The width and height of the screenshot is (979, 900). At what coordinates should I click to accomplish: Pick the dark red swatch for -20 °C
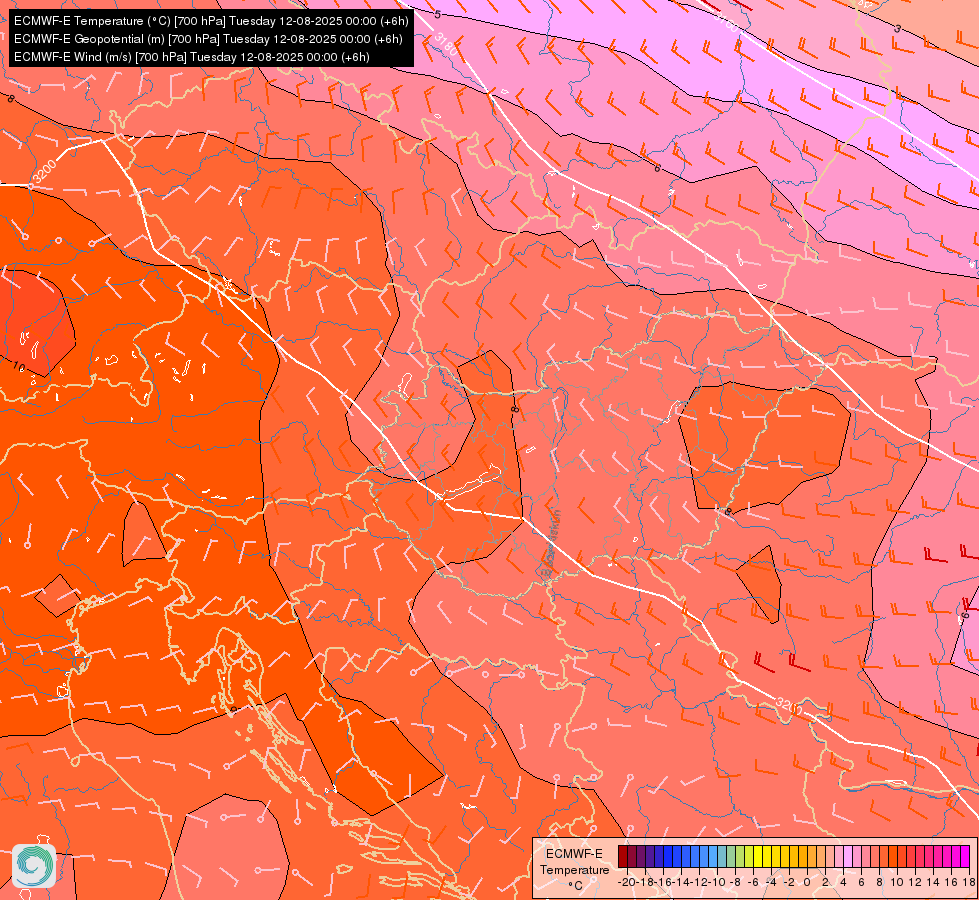622,856
